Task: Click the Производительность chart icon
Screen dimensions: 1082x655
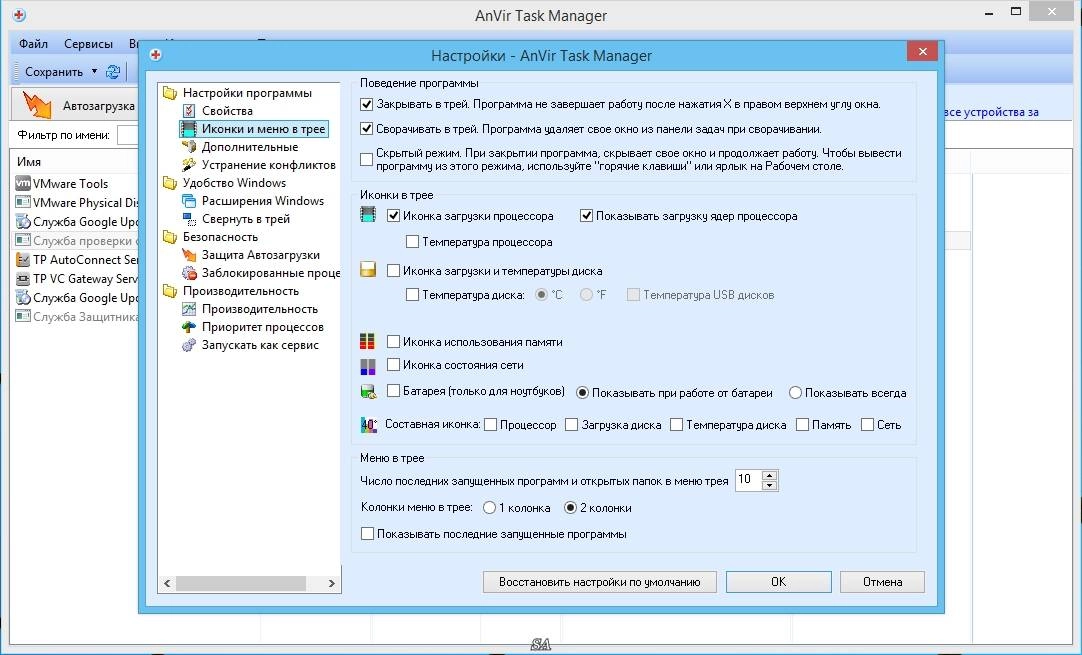Action: pyautogui.click(x=188, y=309)
